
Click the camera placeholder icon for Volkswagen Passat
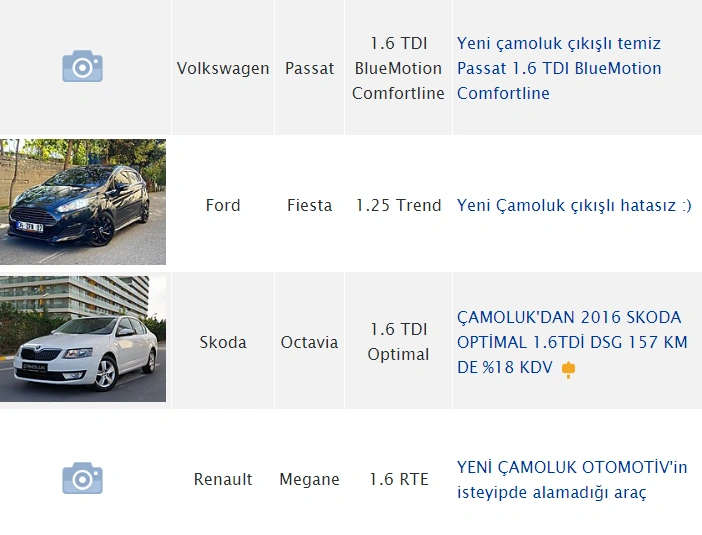click(x=83, y=67)
